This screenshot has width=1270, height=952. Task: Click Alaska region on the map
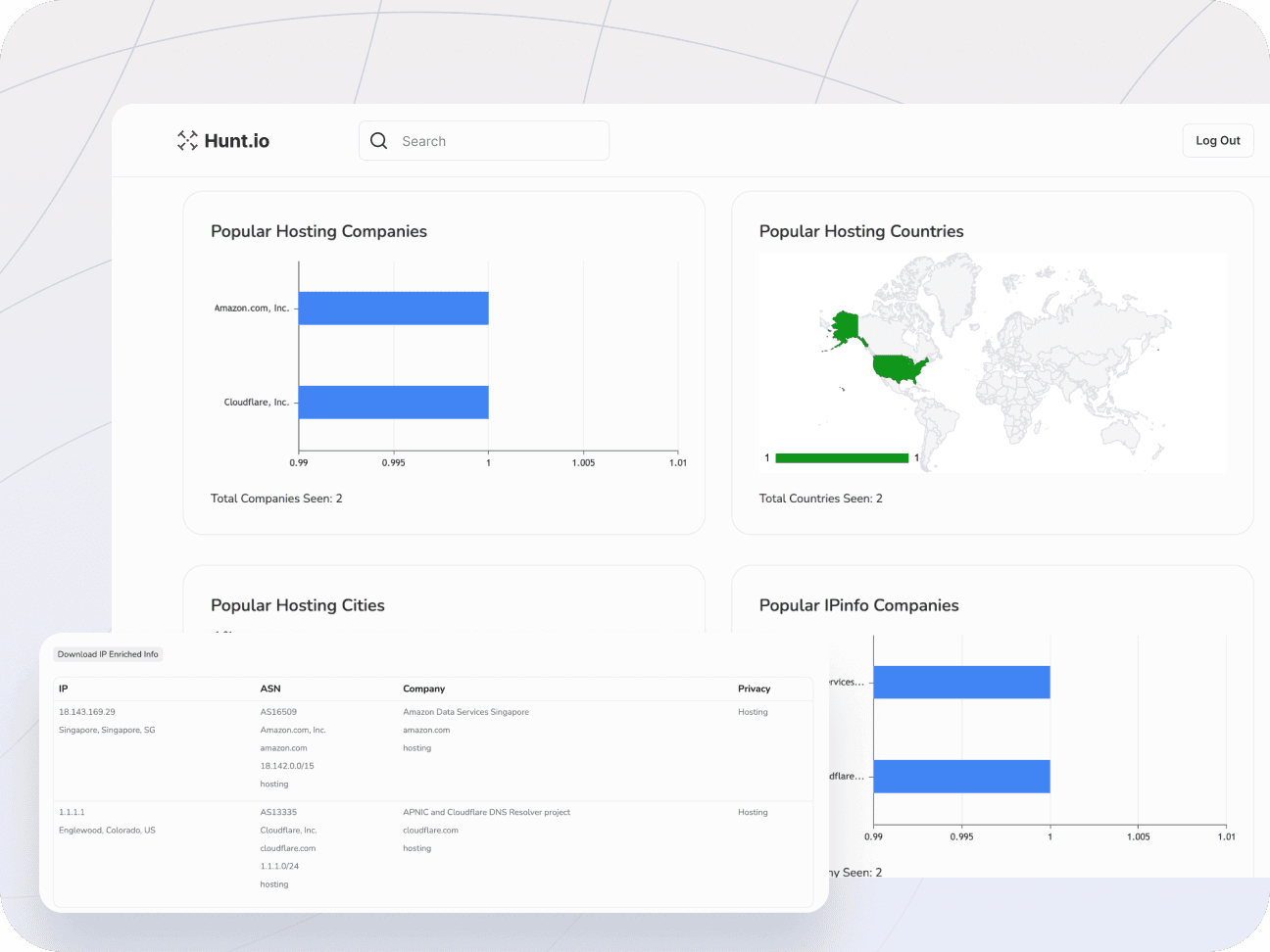coord(845,329)
